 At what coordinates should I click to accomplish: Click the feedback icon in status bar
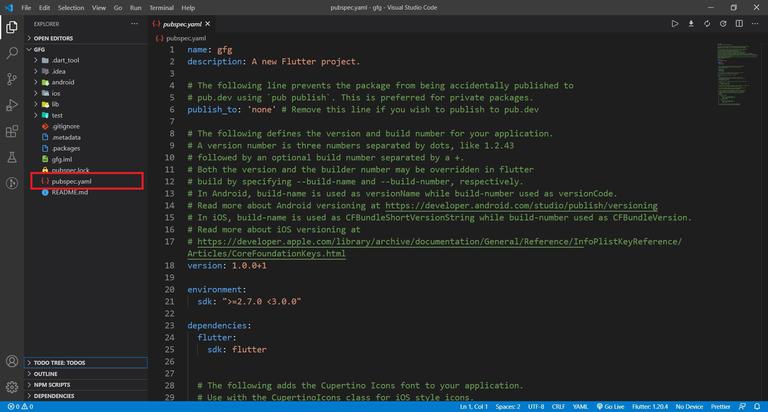(743, 407)
